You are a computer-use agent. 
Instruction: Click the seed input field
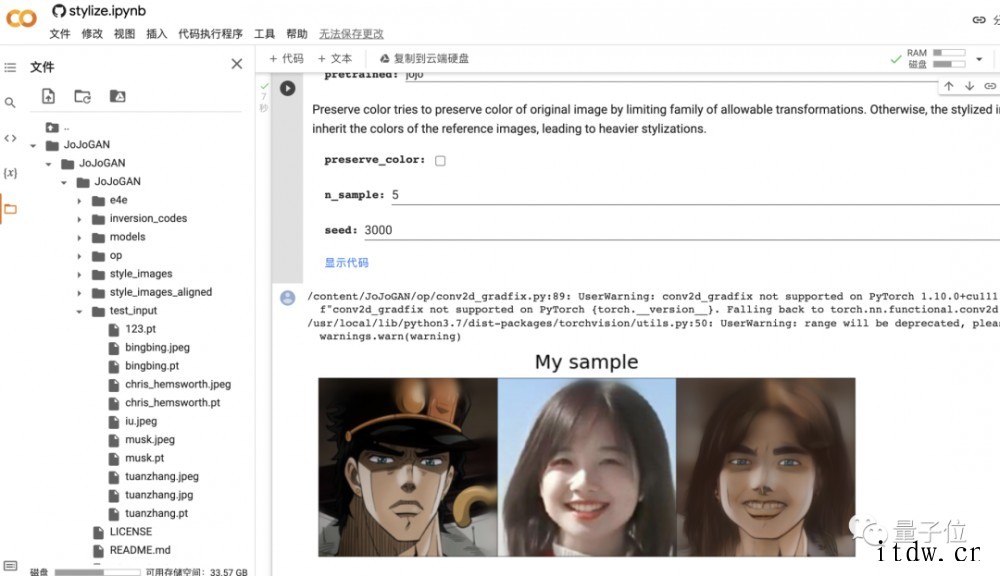point(682,230)
